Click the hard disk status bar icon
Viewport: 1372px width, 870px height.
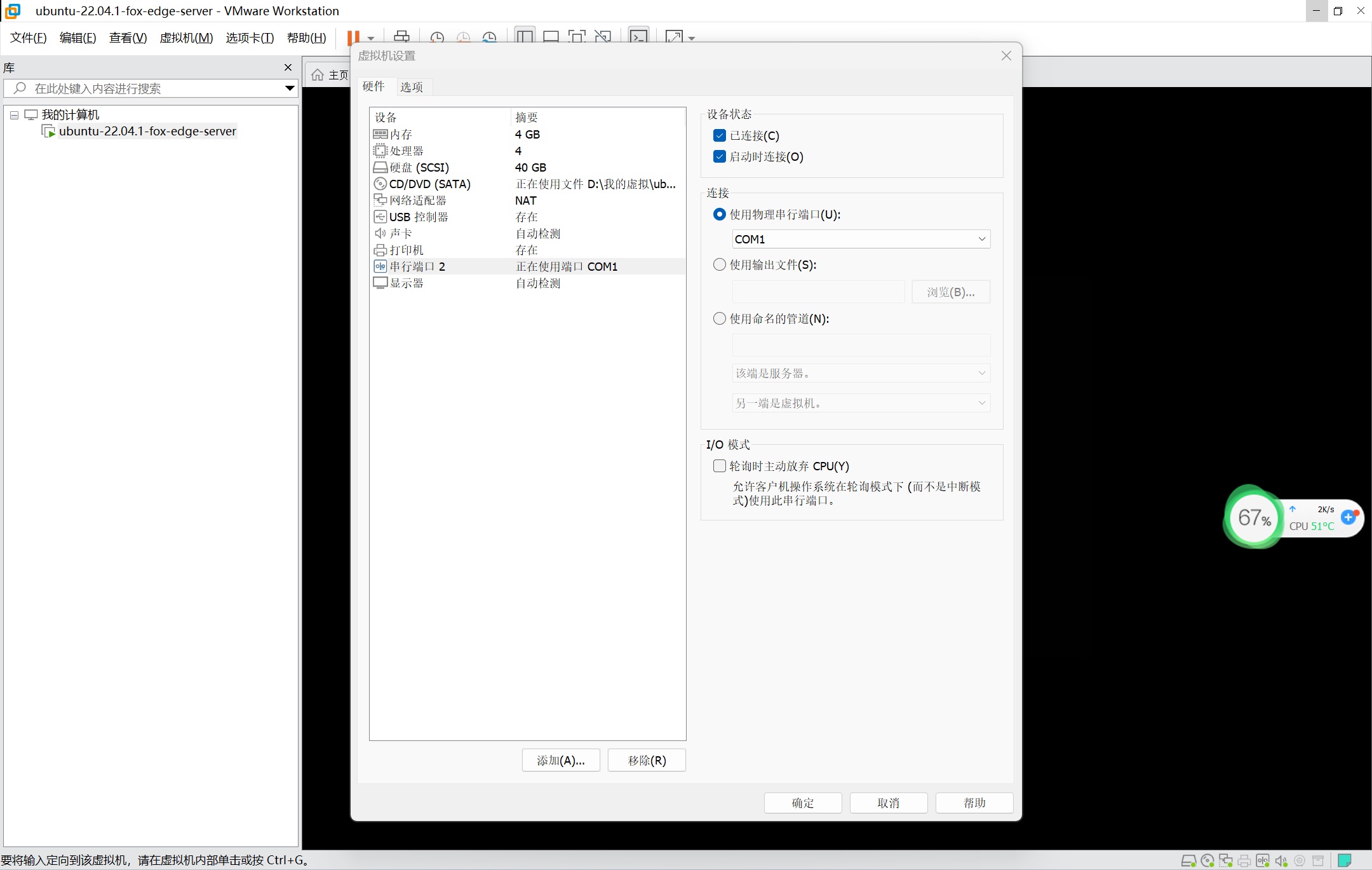click(x=1188, y=861)
